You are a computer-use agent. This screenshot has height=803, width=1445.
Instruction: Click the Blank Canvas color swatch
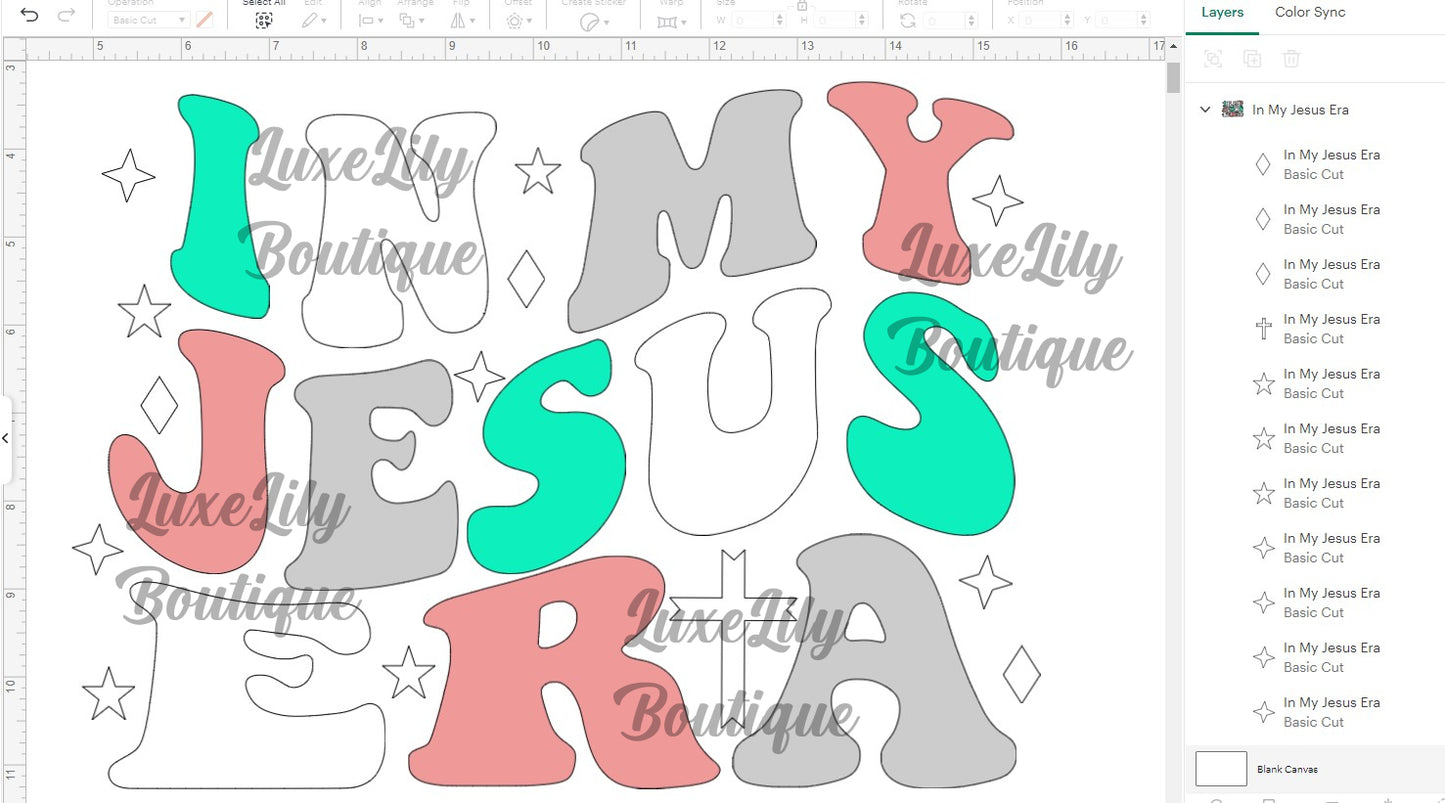coord(1221,769)
